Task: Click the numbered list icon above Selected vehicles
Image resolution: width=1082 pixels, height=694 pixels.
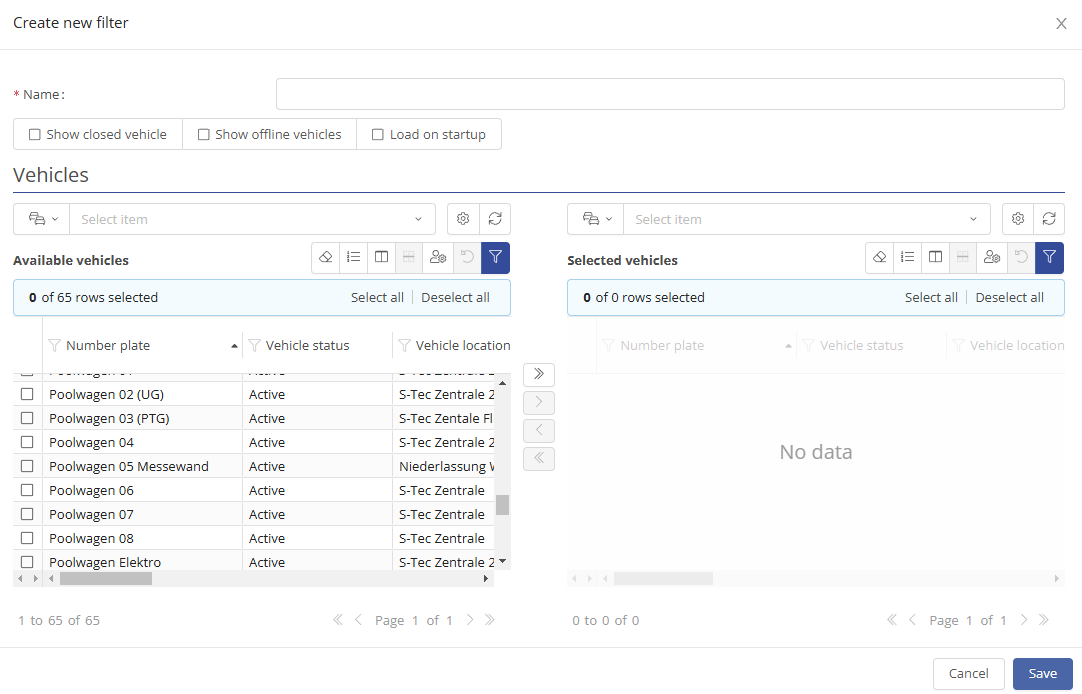Action: click(x=907, y=257)
